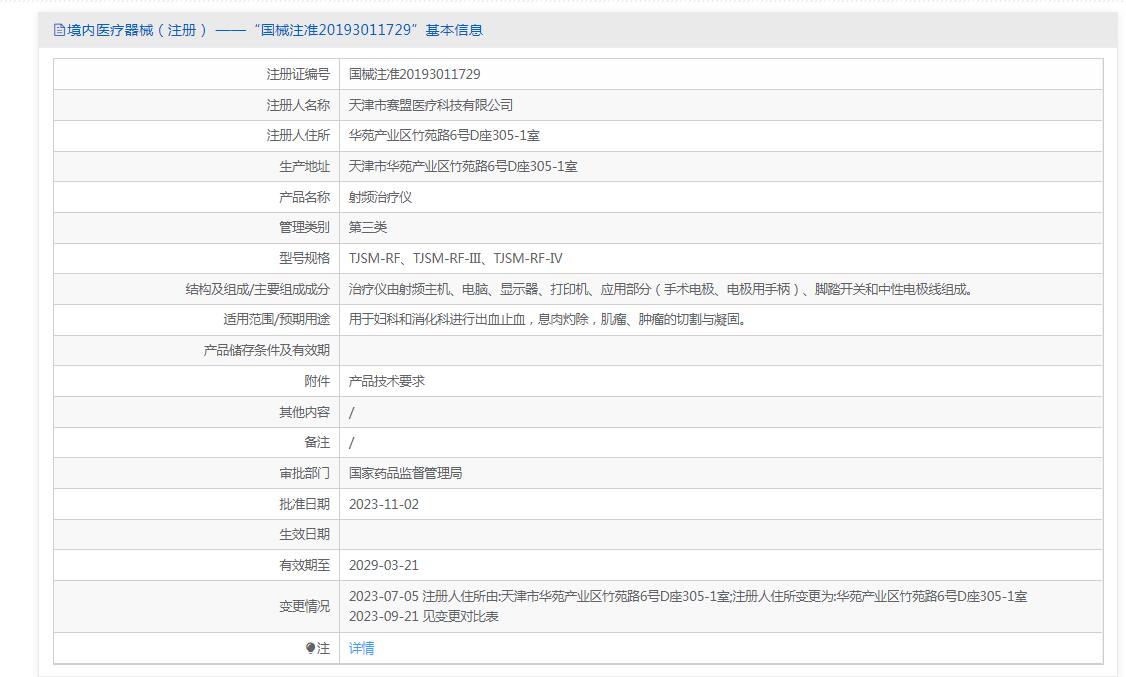1126x677 pixels.
Task: Click the 备注 row label
Action: 317,442
